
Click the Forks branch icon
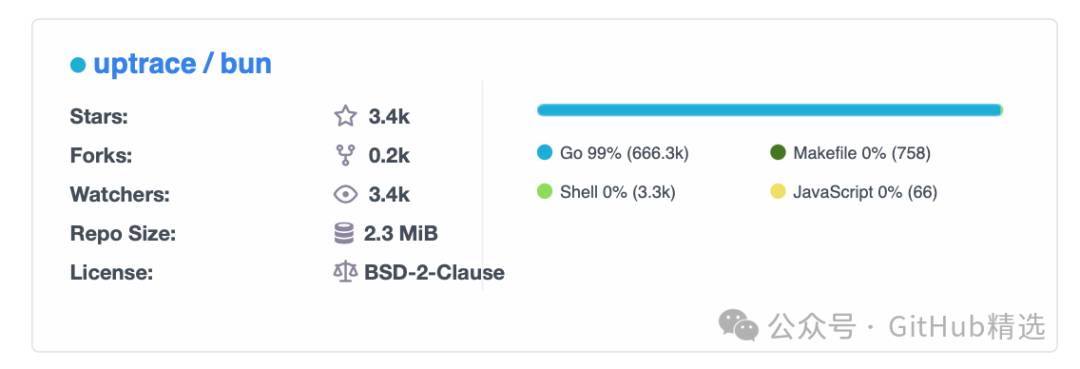pyautogui.click(x=345, y=156)
